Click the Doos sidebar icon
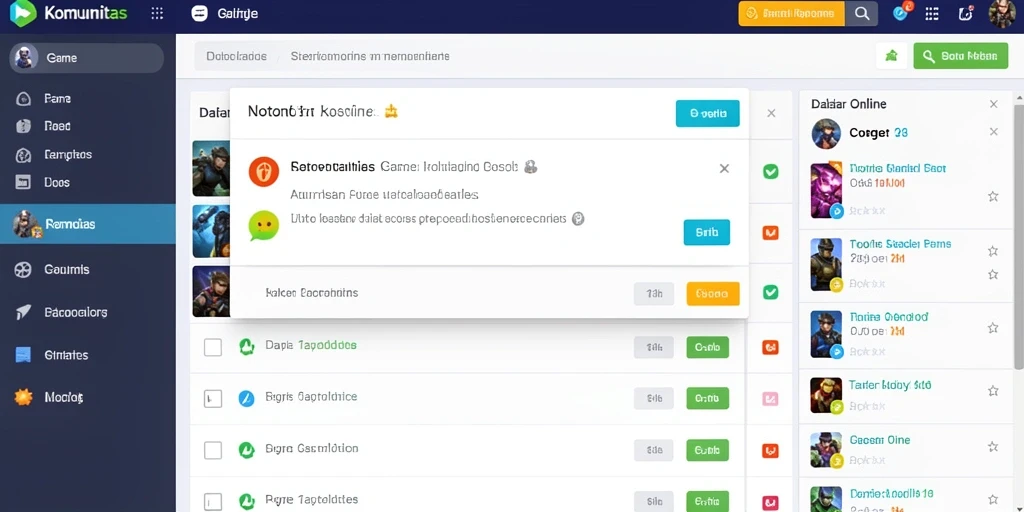 click(23, 182)
